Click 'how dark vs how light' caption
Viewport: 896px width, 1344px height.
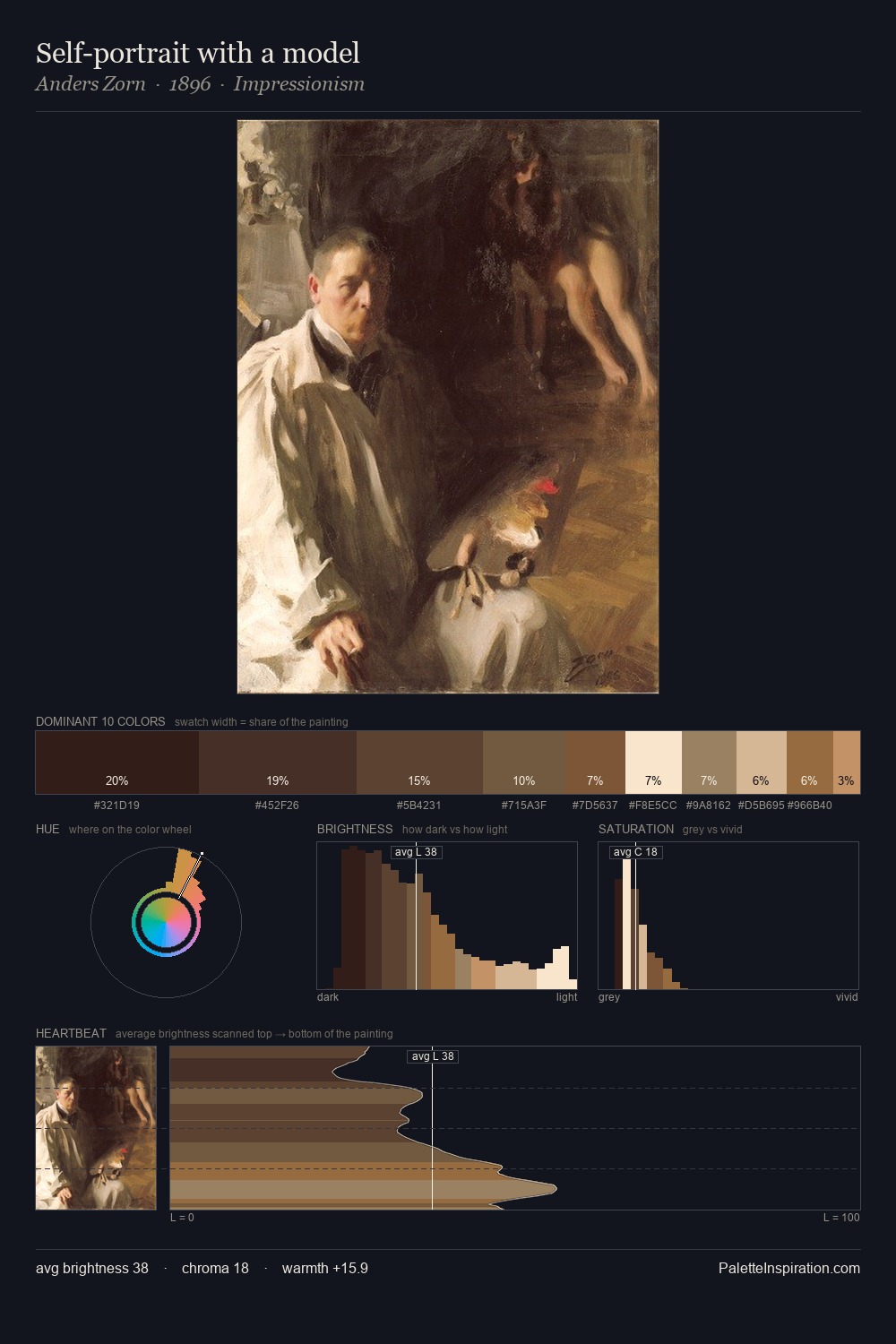454,829
